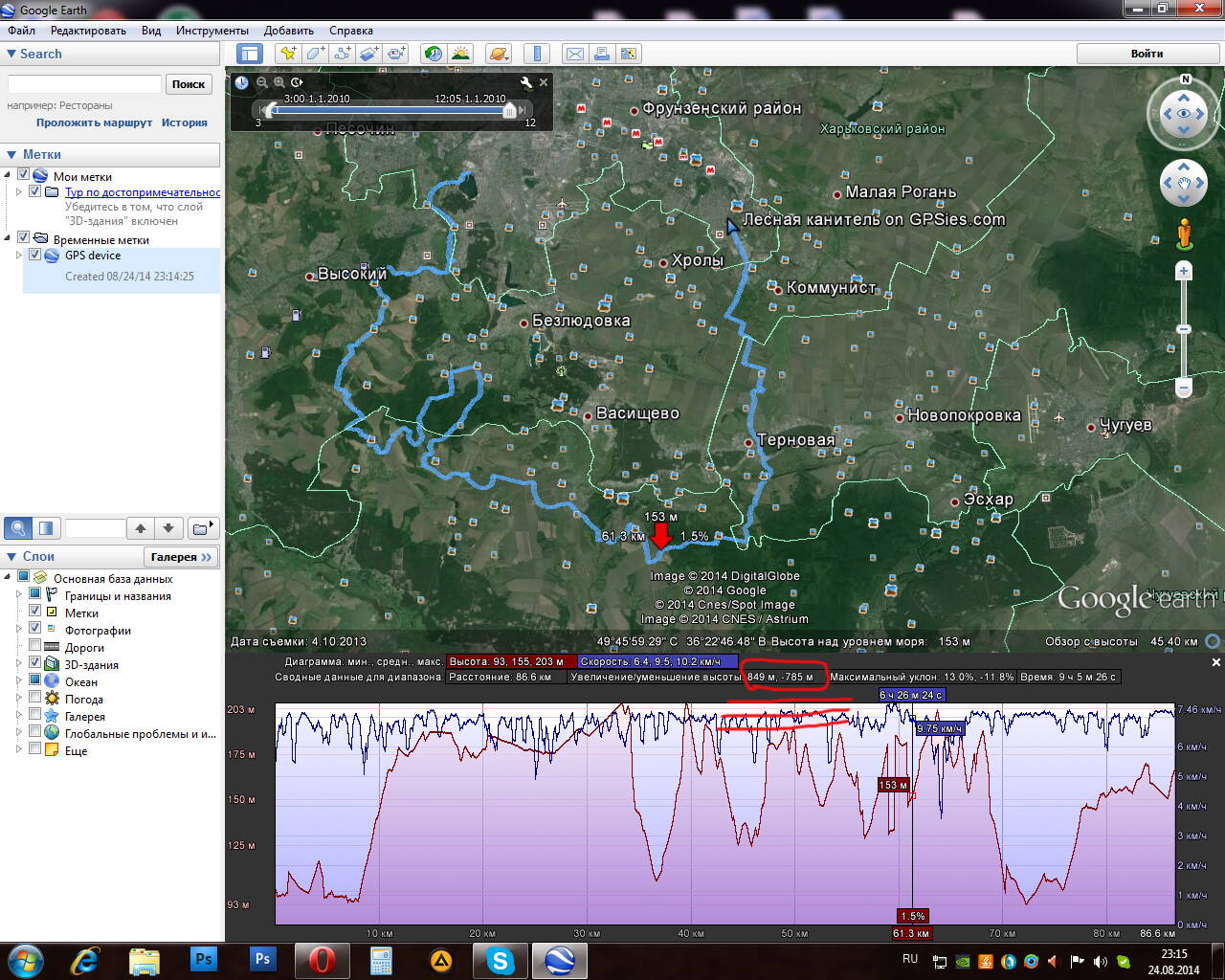The width and height of the screenshot is (1225, 980).
Task: Collapse the Слои panel header
Action: tap(11, 556)
